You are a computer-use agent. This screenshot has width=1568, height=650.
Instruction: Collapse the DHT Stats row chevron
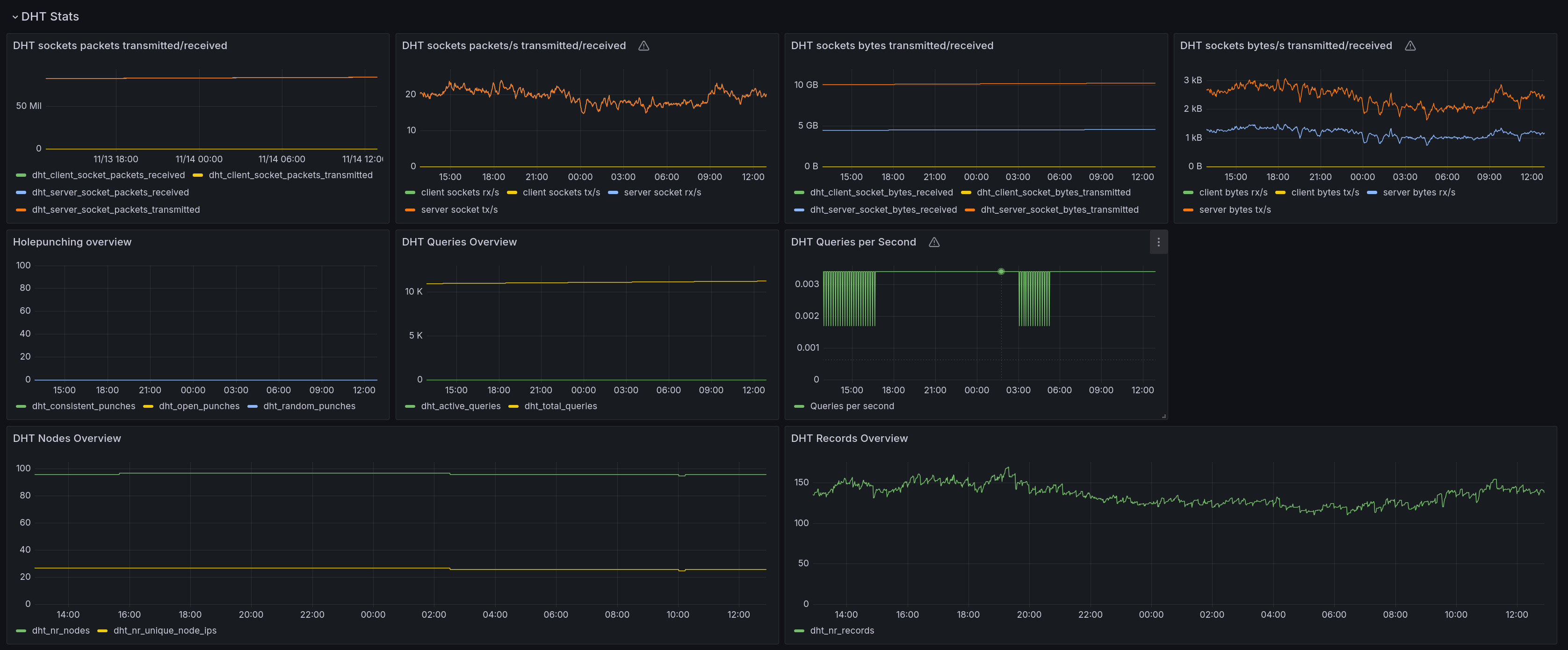pyautogui.click(x=15, y=17)
